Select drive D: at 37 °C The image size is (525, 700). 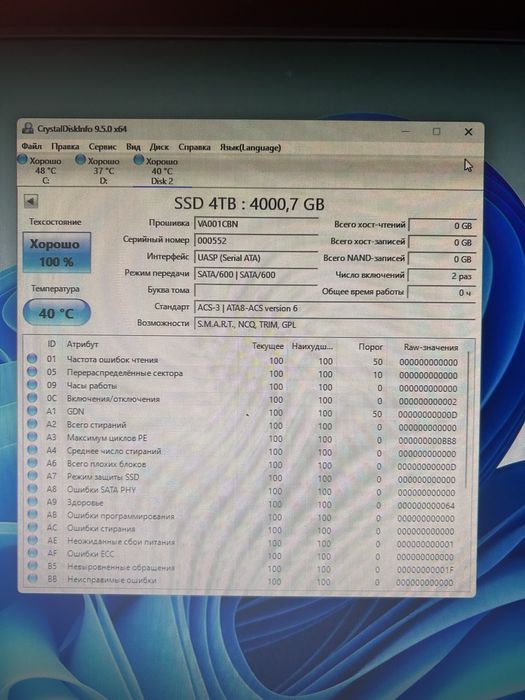(x=99, y=170)
